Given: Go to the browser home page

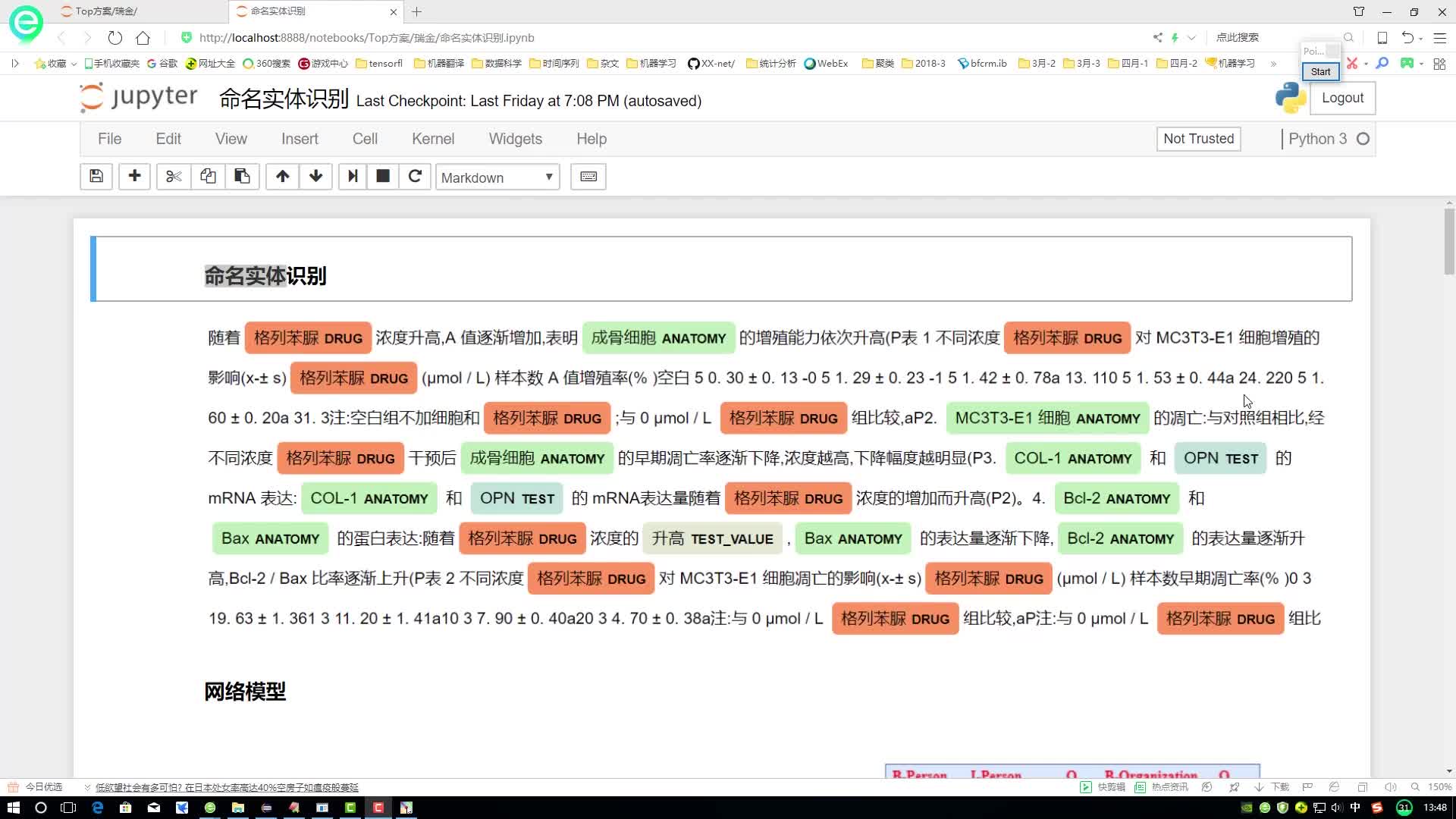Looking at the screenshot, I should [x=143, y=37].
